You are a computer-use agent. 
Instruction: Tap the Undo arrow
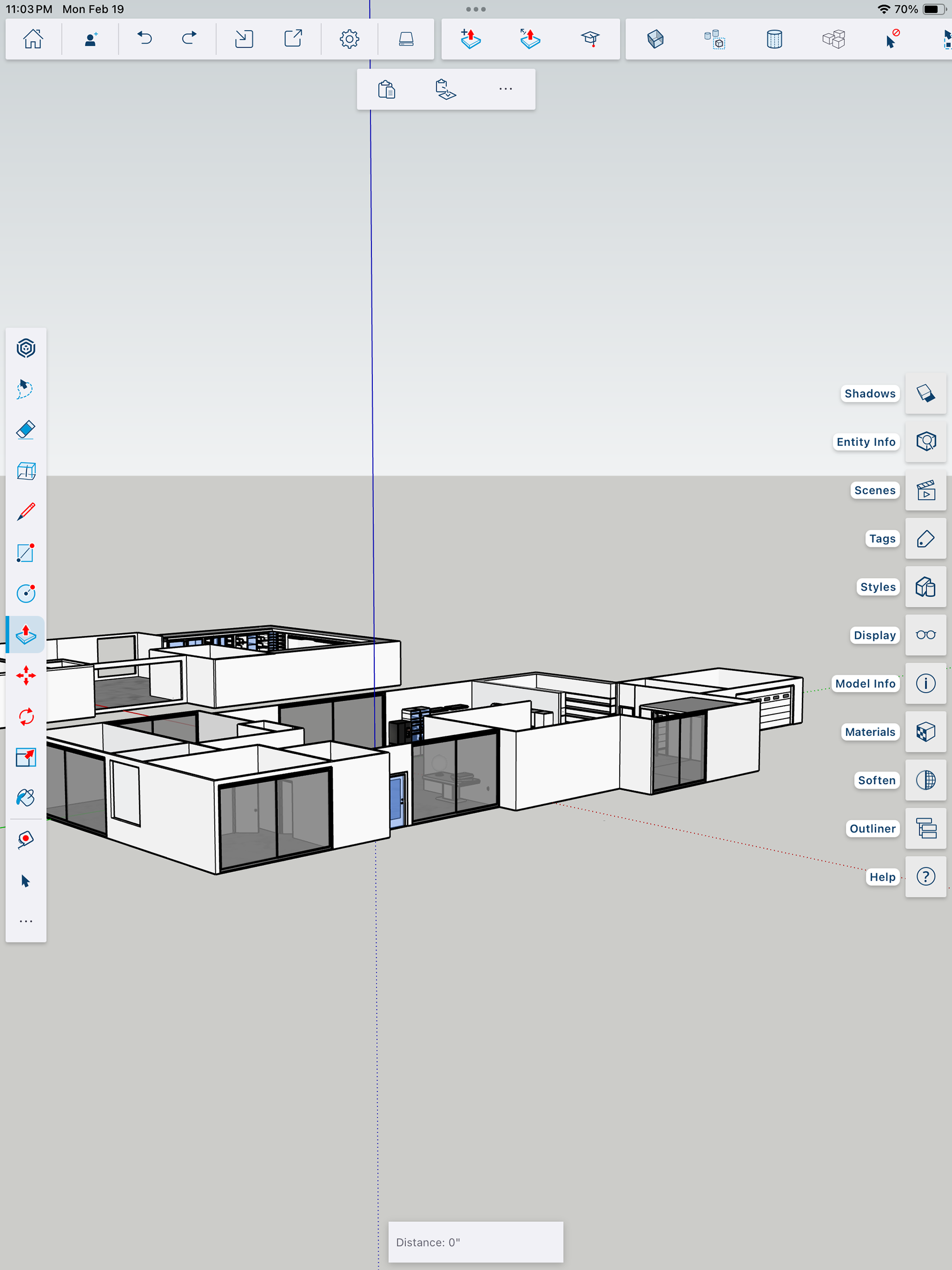click(x=145, y=39)
